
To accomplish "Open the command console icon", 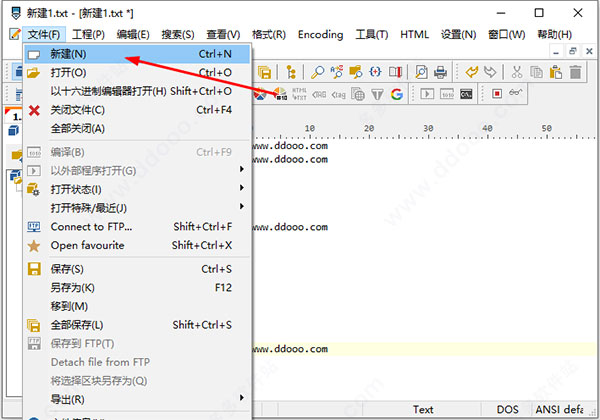I will 466,94.
